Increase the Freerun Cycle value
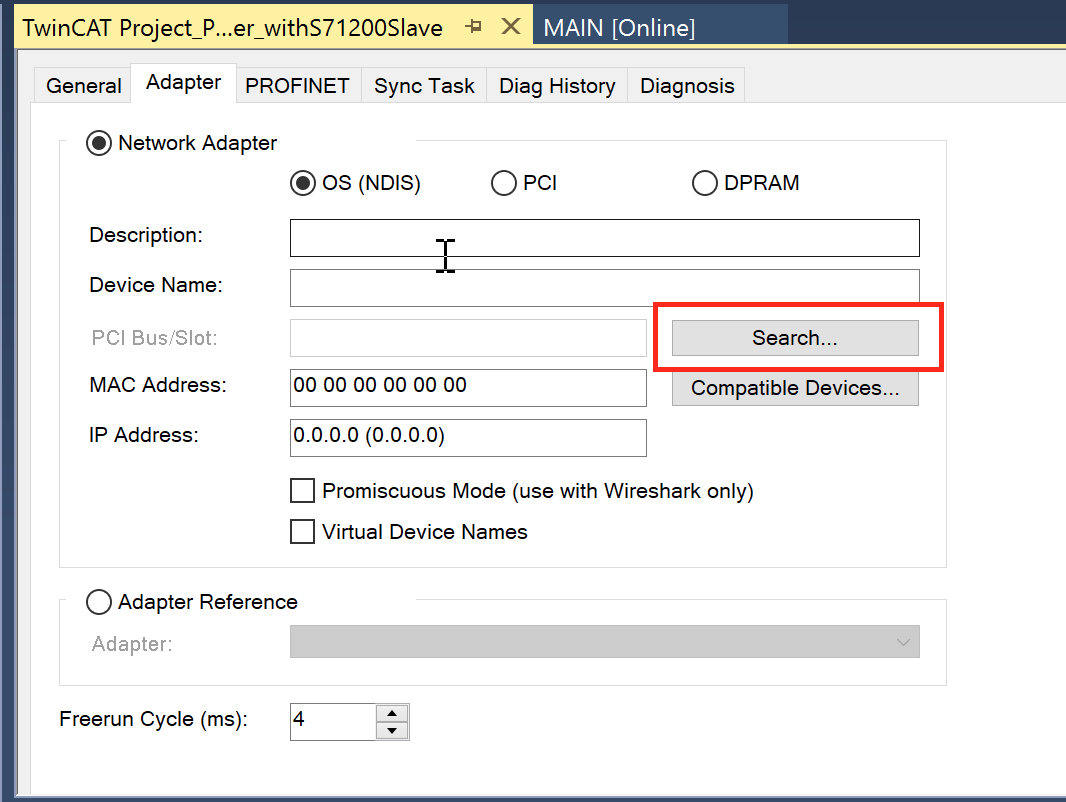 (x=392, y=713)
